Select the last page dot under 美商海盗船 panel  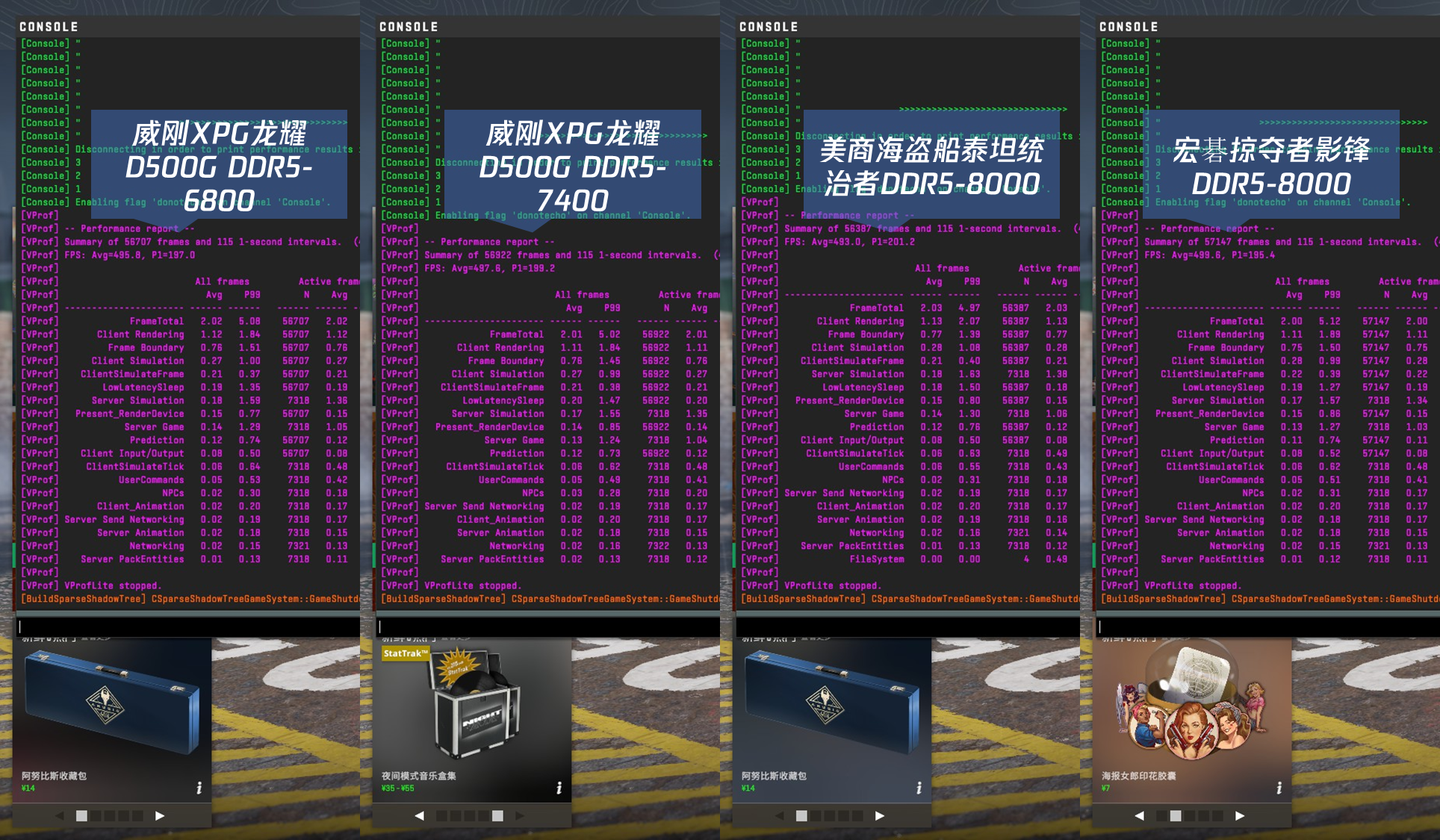(x=857, y=815)
